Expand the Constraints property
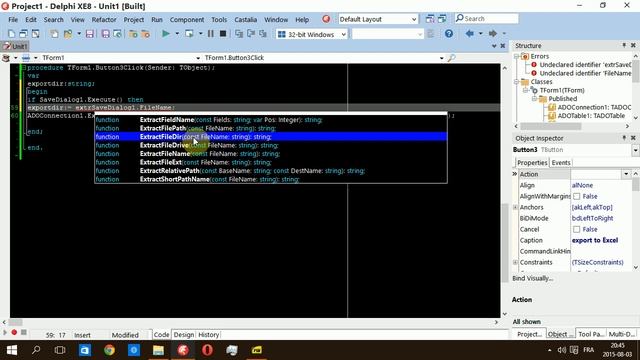This screenshot has height=360, width=640. point(515,262)
